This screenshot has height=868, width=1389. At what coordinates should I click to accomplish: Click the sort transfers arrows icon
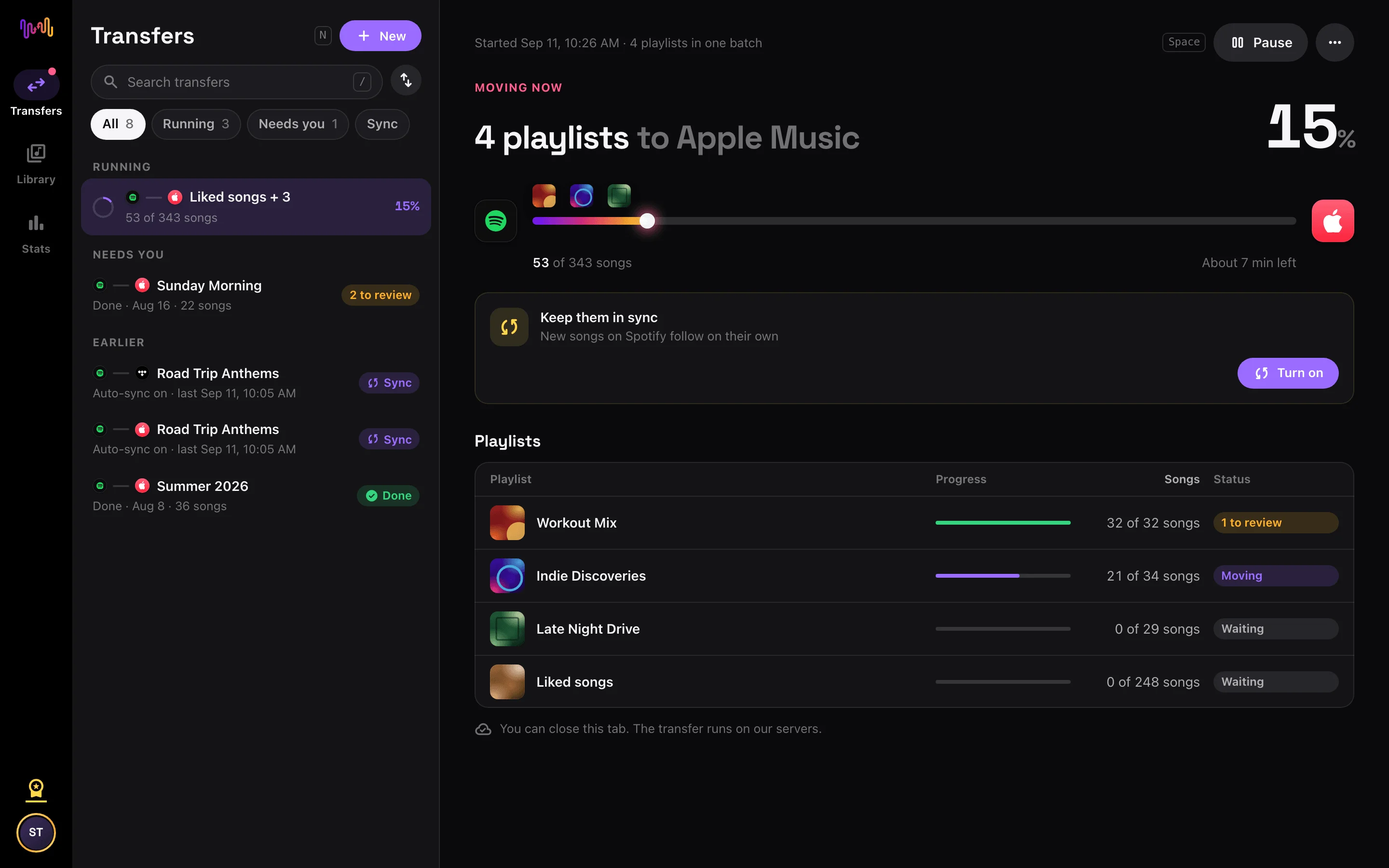coord(406,81)
